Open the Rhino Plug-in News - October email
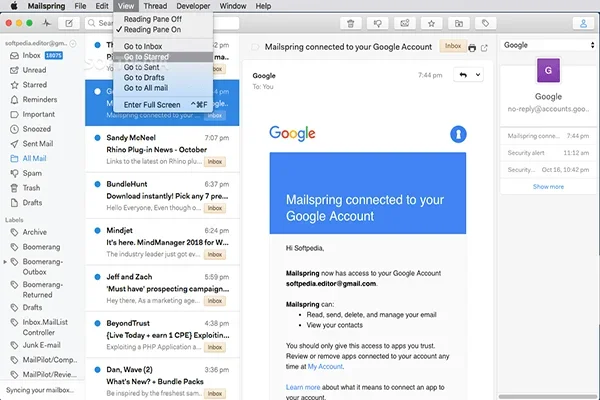This screenshot has width=600, height=400. (x=162, y=149)
